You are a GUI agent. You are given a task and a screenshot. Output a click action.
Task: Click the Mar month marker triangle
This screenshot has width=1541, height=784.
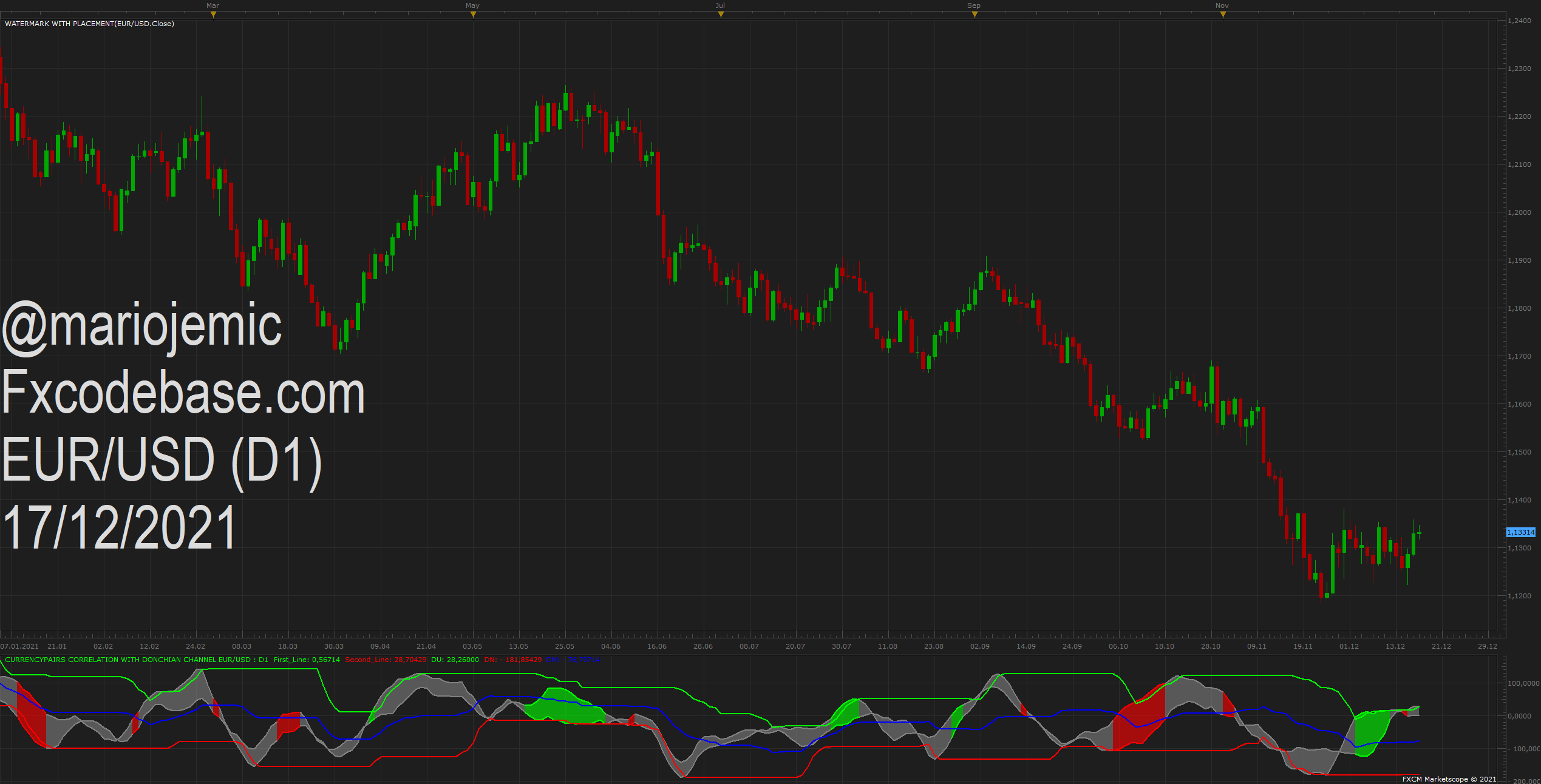pos(213,15)
